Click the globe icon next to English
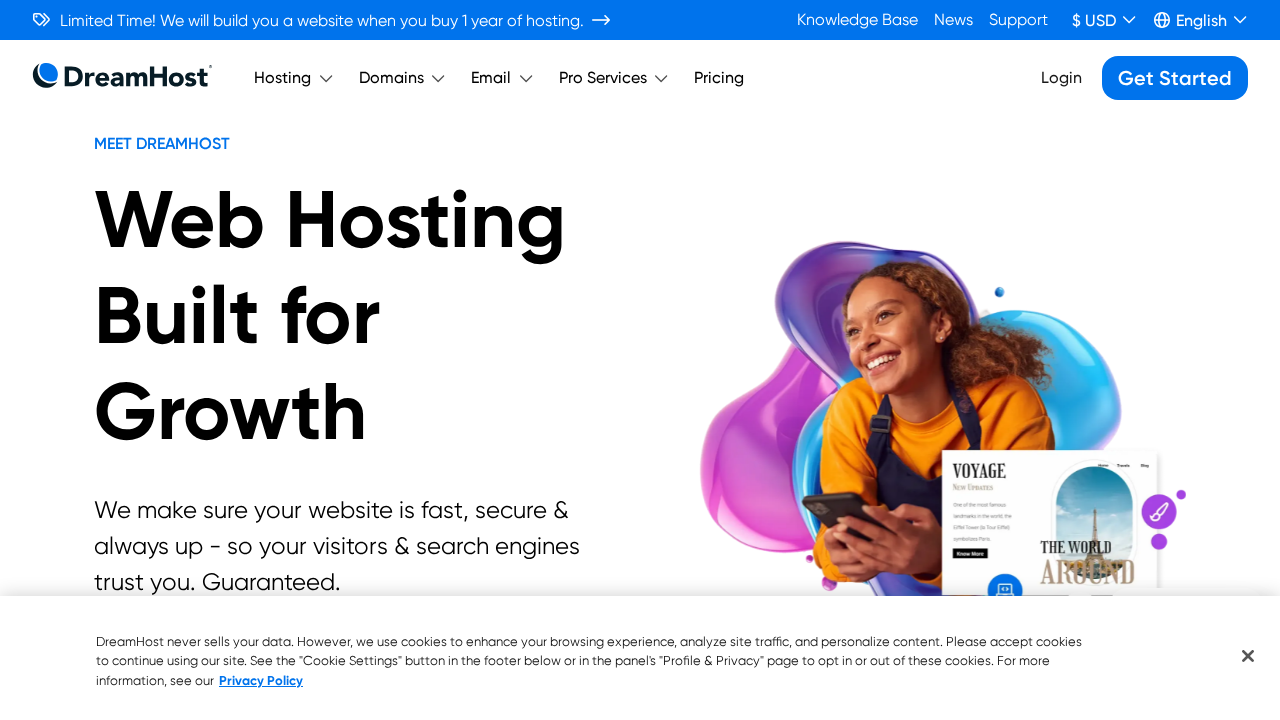 1161,19
